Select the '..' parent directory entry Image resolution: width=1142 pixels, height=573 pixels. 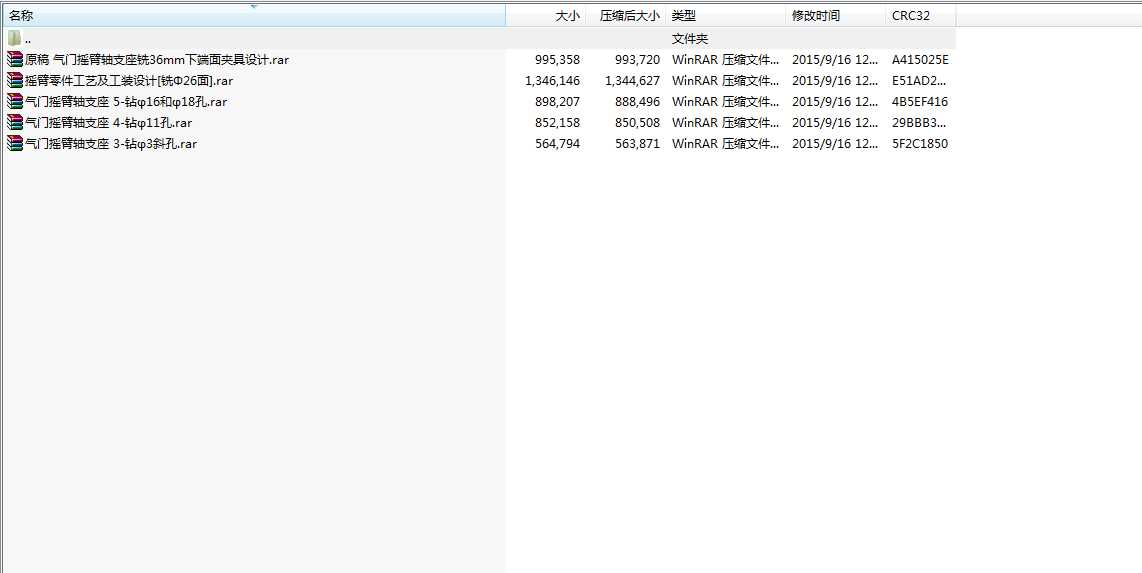pos(478,39)
